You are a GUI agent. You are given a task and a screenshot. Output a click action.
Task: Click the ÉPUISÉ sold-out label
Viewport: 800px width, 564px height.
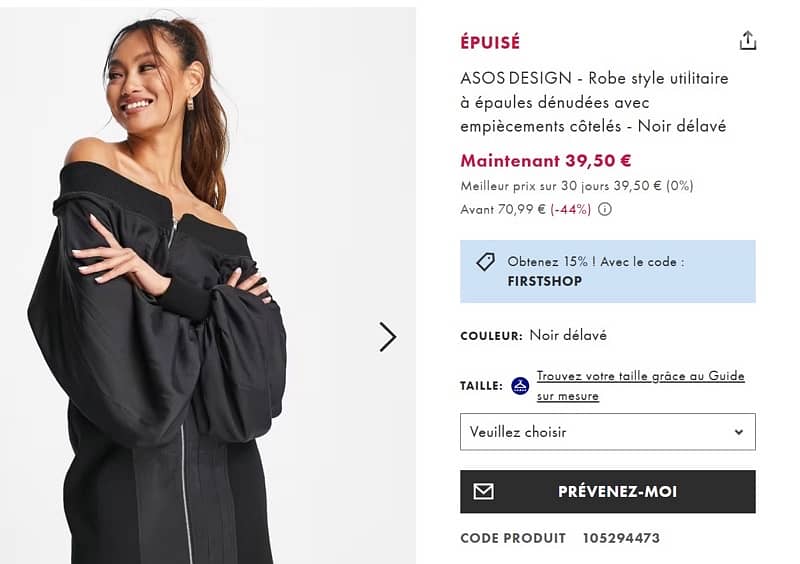490,43
